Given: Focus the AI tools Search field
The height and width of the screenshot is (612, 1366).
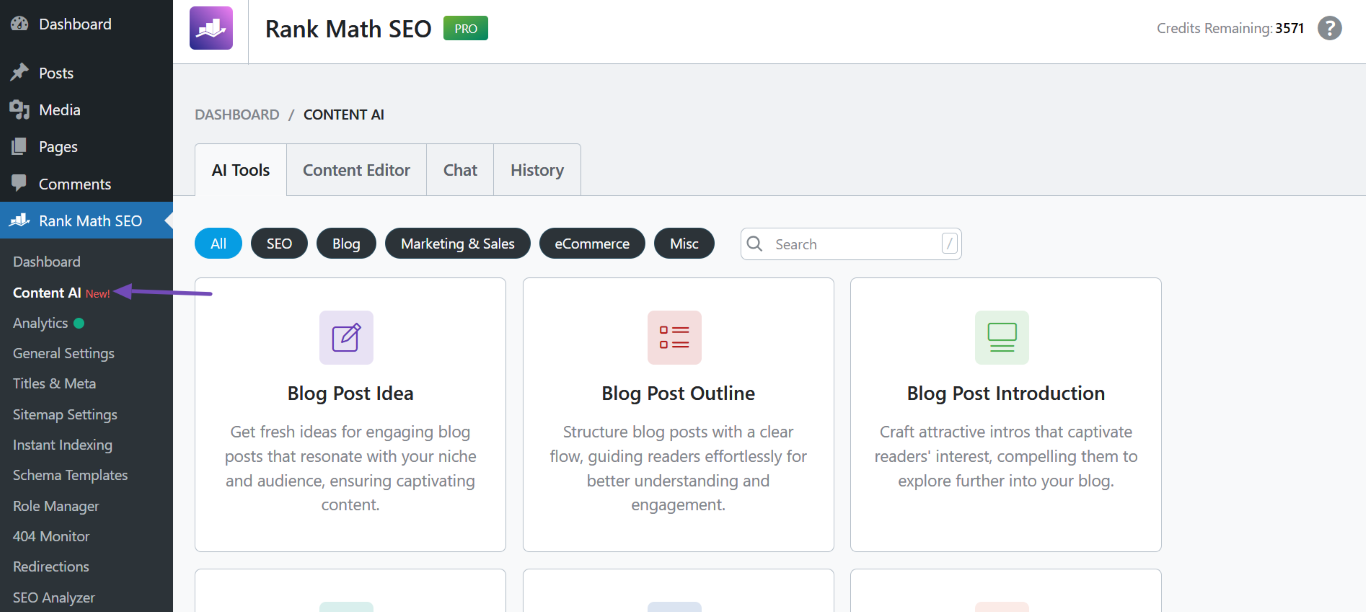Looking at the screenshot, I should tap(851, 244).
